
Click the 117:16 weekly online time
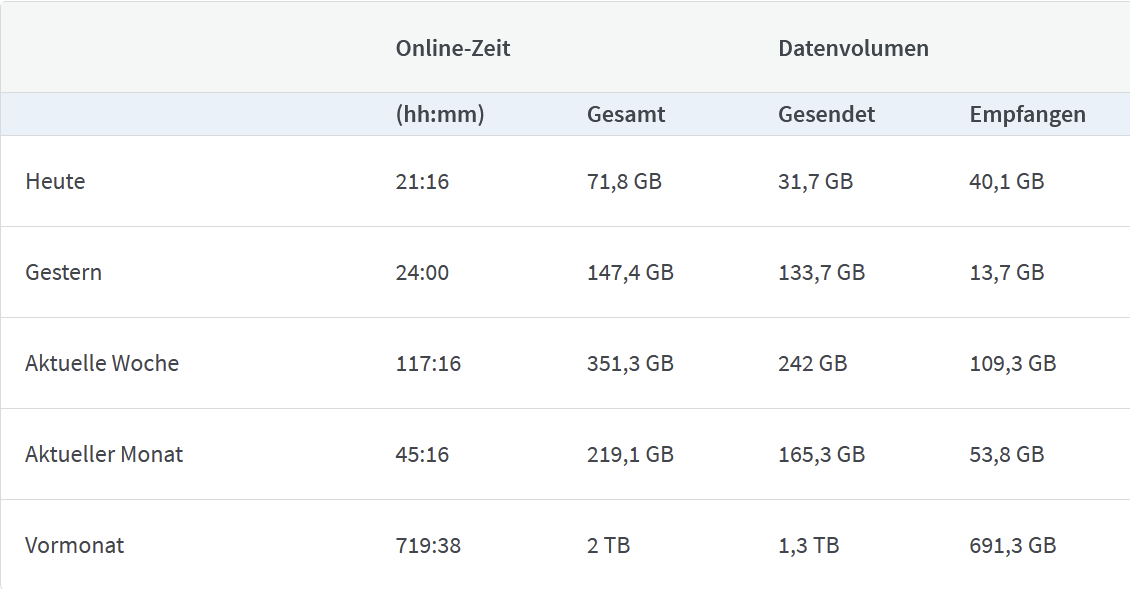pos(428,363)
